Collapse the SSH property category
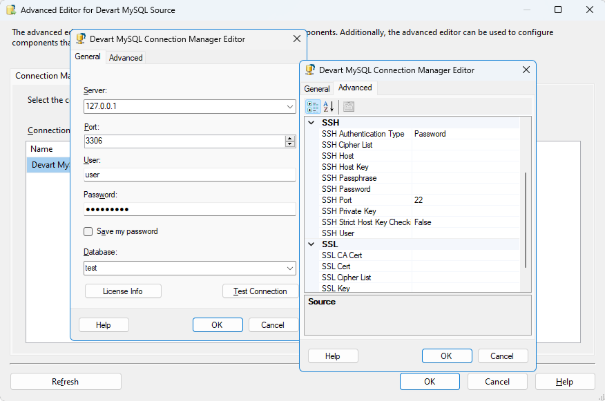 [x=311, y=122]
